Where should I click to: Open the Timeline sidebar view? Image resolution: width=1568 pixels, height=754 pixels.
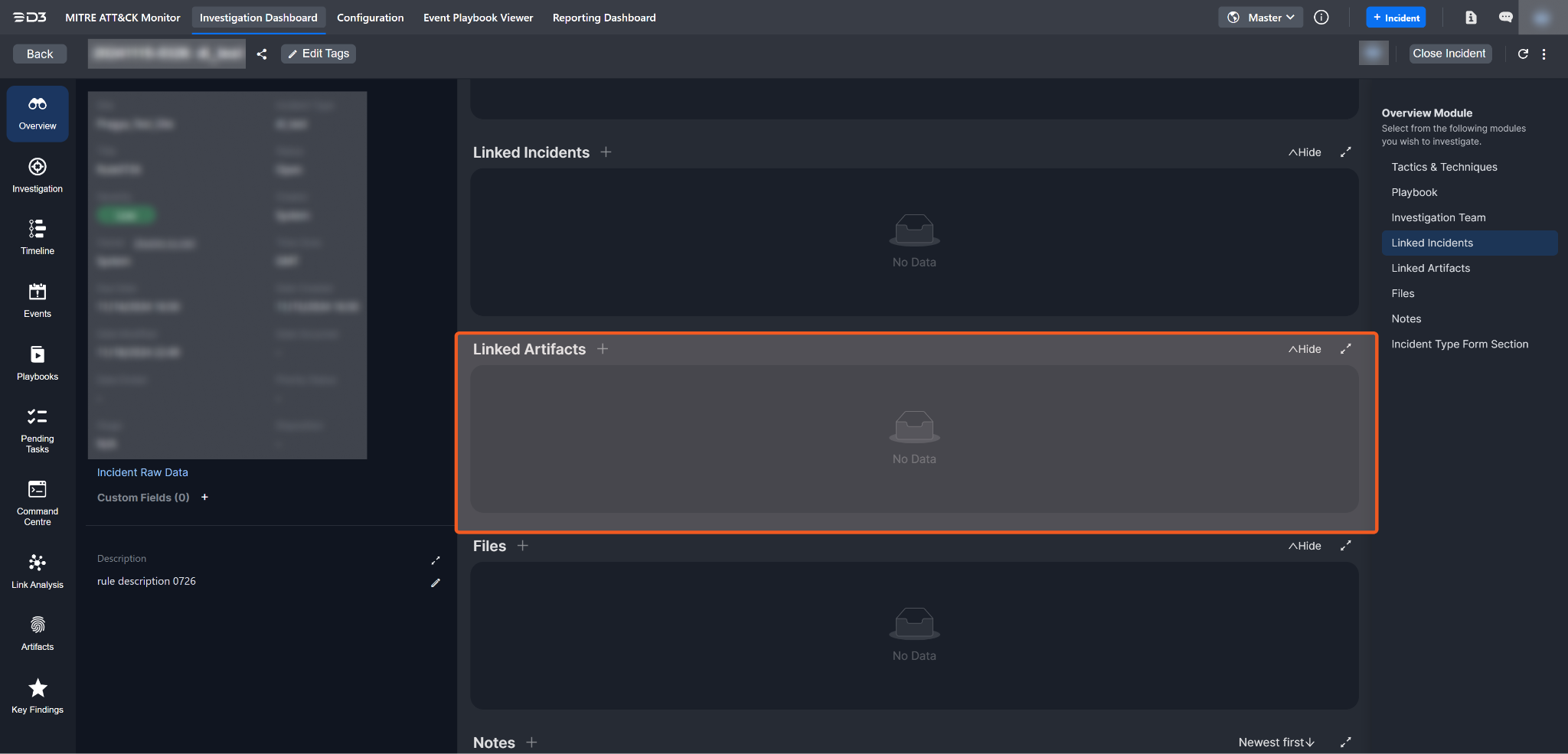(38, 237)
